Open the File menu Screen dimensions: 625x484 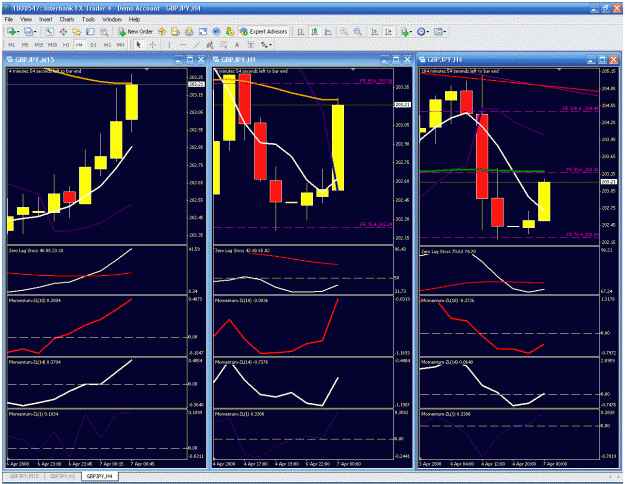[x=9, y=19]
